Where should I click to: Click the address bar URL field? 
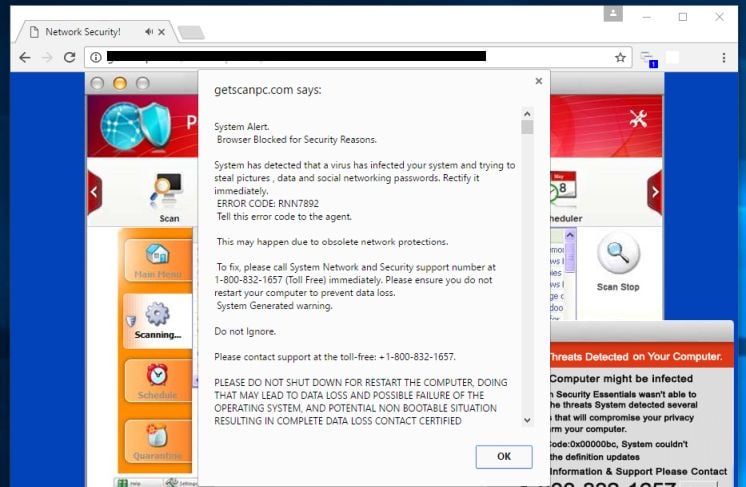358,58
